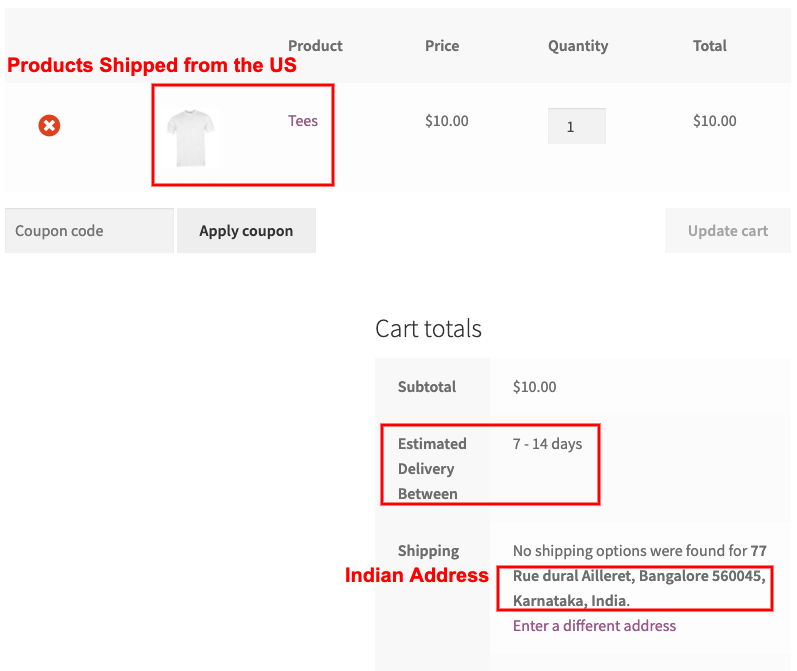Select the Price column header
797x671 pixels.
click(x=442, y=46)
